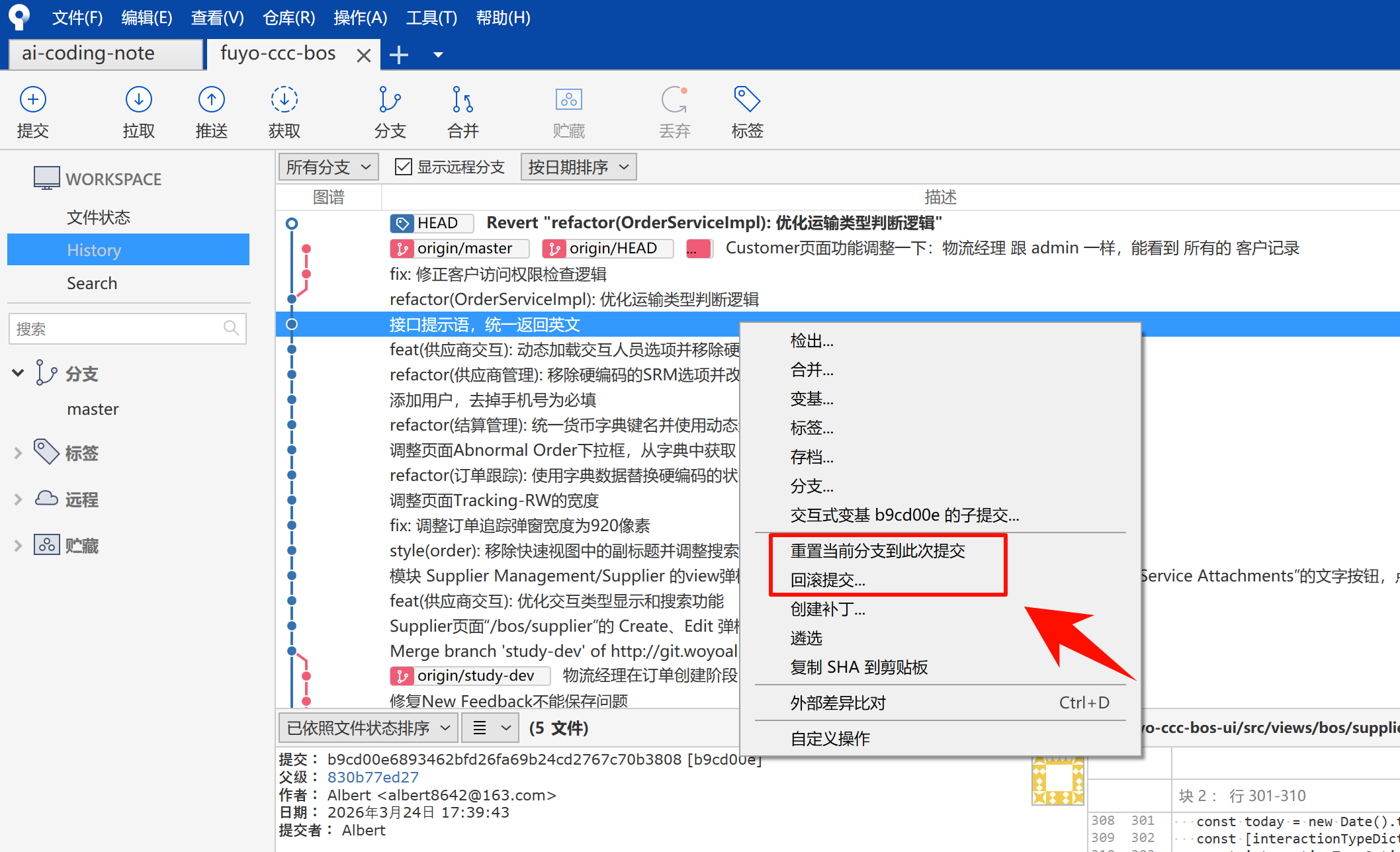
Task: Click the search magnifier icon in sidebar
Action: tap(231, 328)
